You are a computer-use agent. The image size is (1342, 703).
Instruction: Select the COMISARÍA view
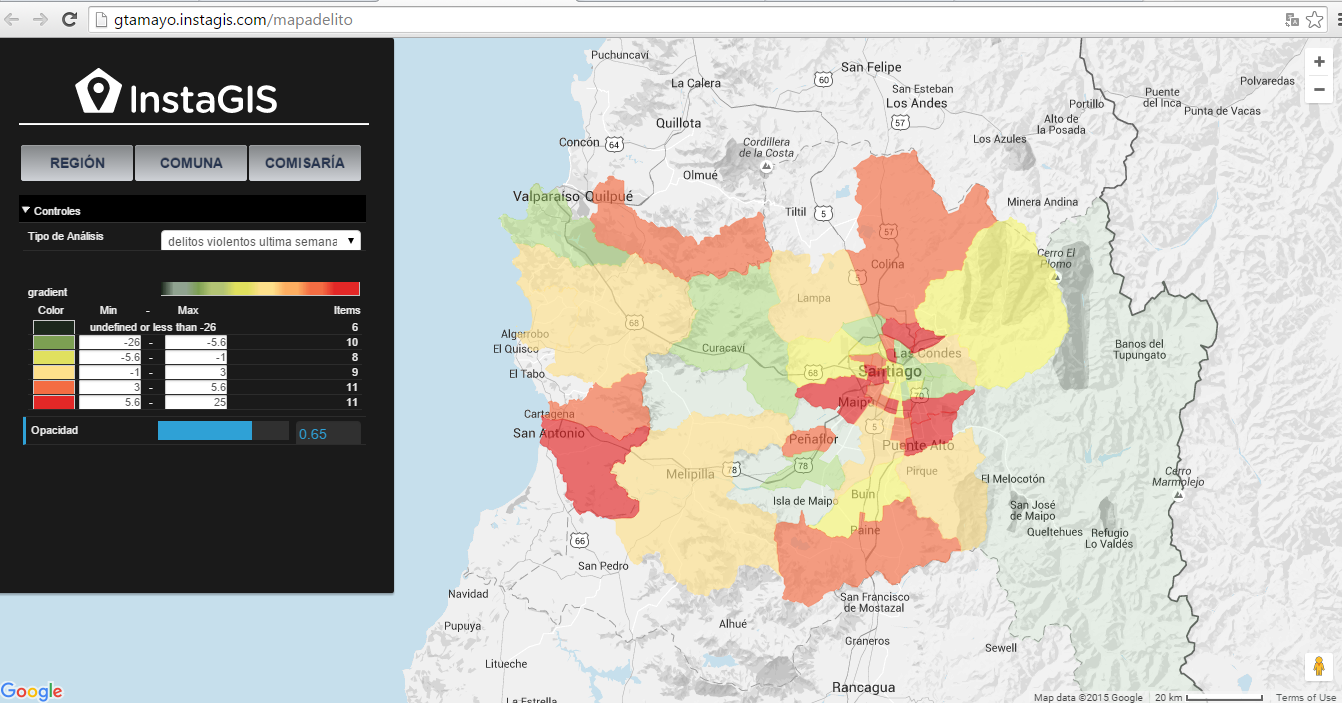(x=305, y=163)
